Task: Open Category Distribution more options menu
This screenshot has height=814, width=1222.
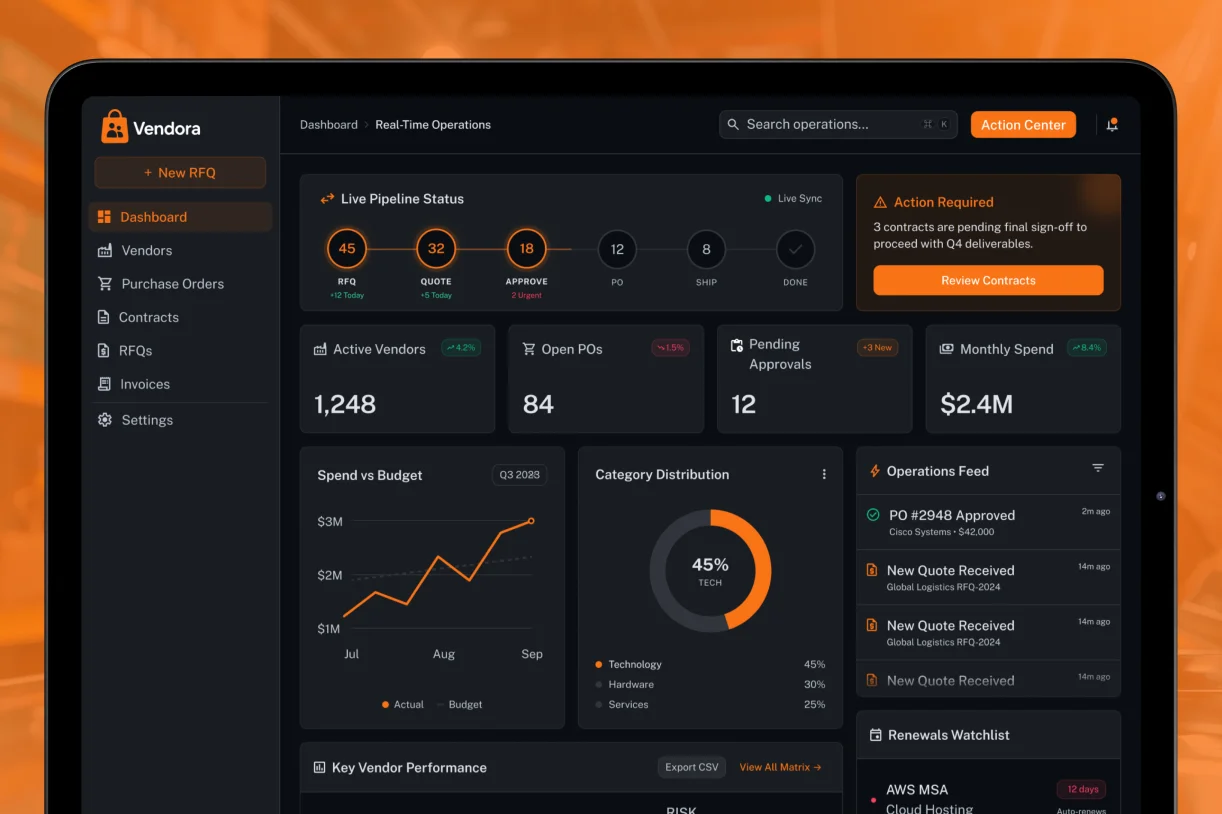Action: pyautogui.click(x=824, y=474)
